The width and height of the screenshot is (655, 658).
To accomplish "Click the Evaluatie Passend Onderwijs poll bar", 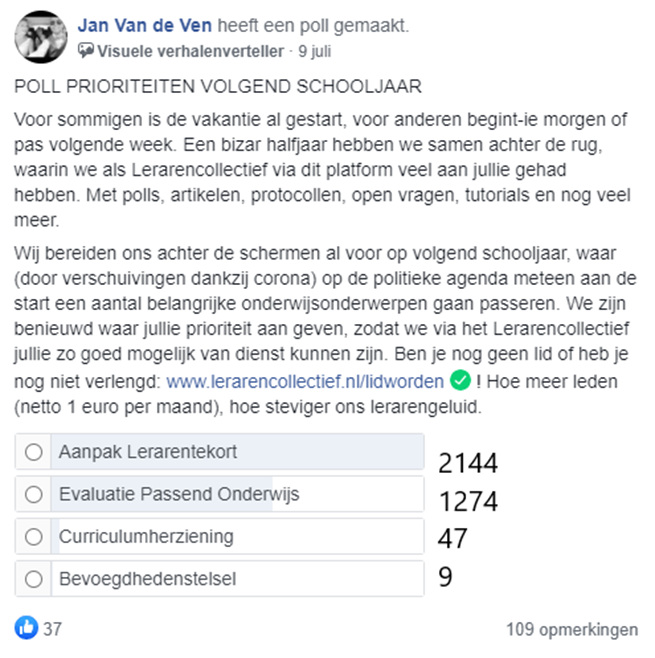I will tap(219, 494).
